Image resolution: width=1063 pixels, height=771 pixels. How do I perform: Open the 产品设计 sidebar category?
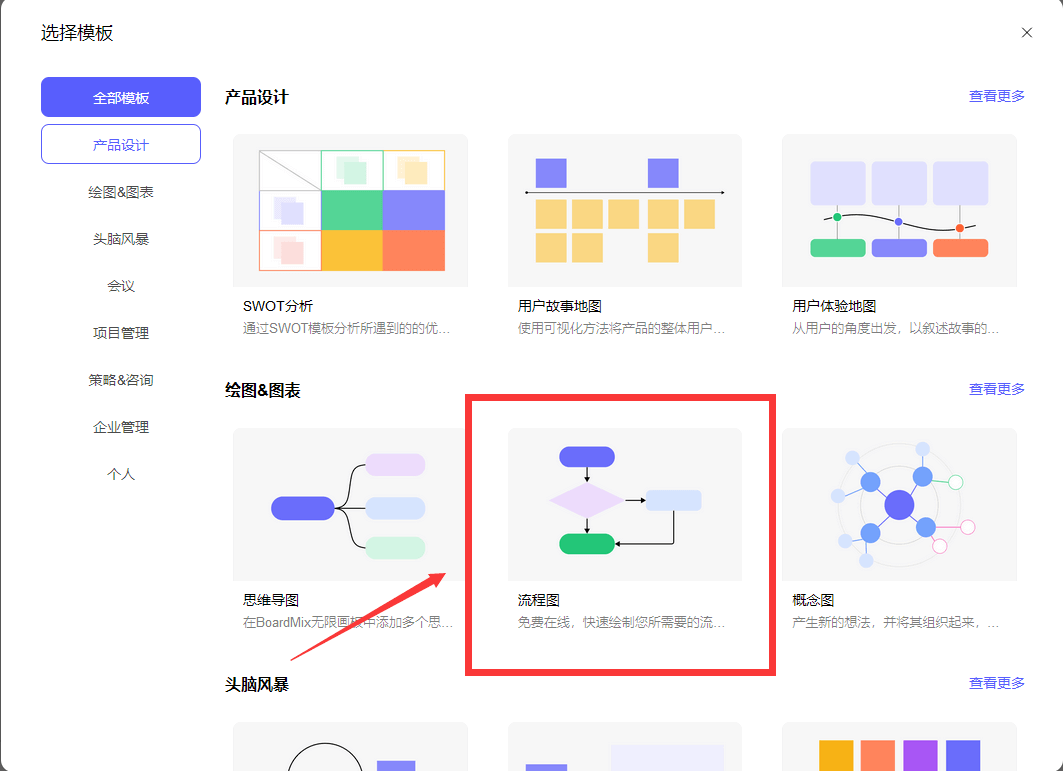[121, 144]
